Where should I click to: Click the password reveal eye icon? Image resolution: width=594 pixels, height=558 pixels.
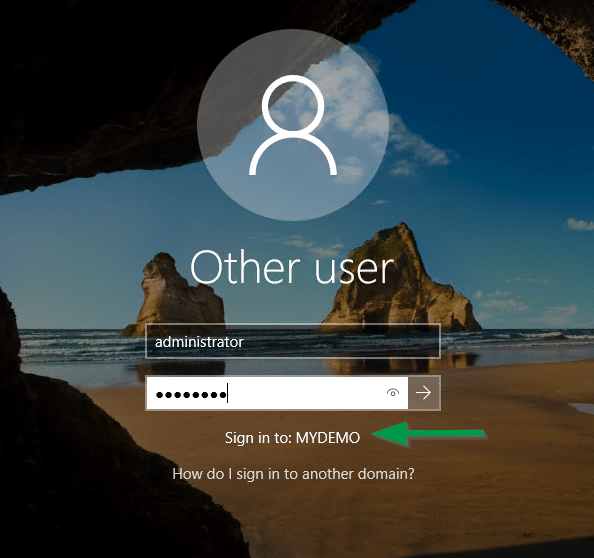pyautogui.click(x=393, y=392)
